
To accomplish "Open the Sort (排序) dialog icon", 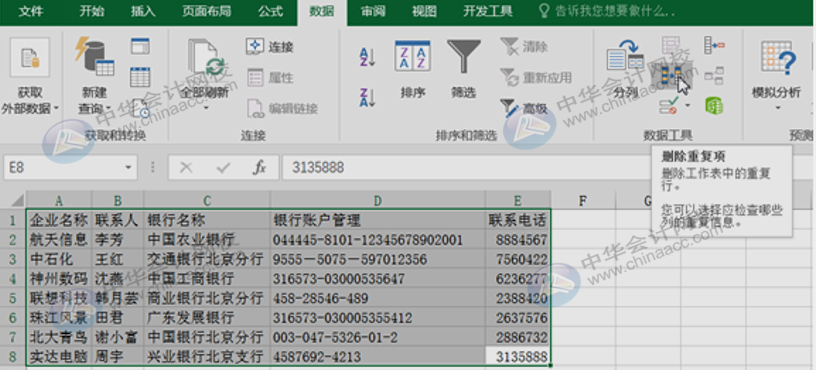I will pos(412,56).
